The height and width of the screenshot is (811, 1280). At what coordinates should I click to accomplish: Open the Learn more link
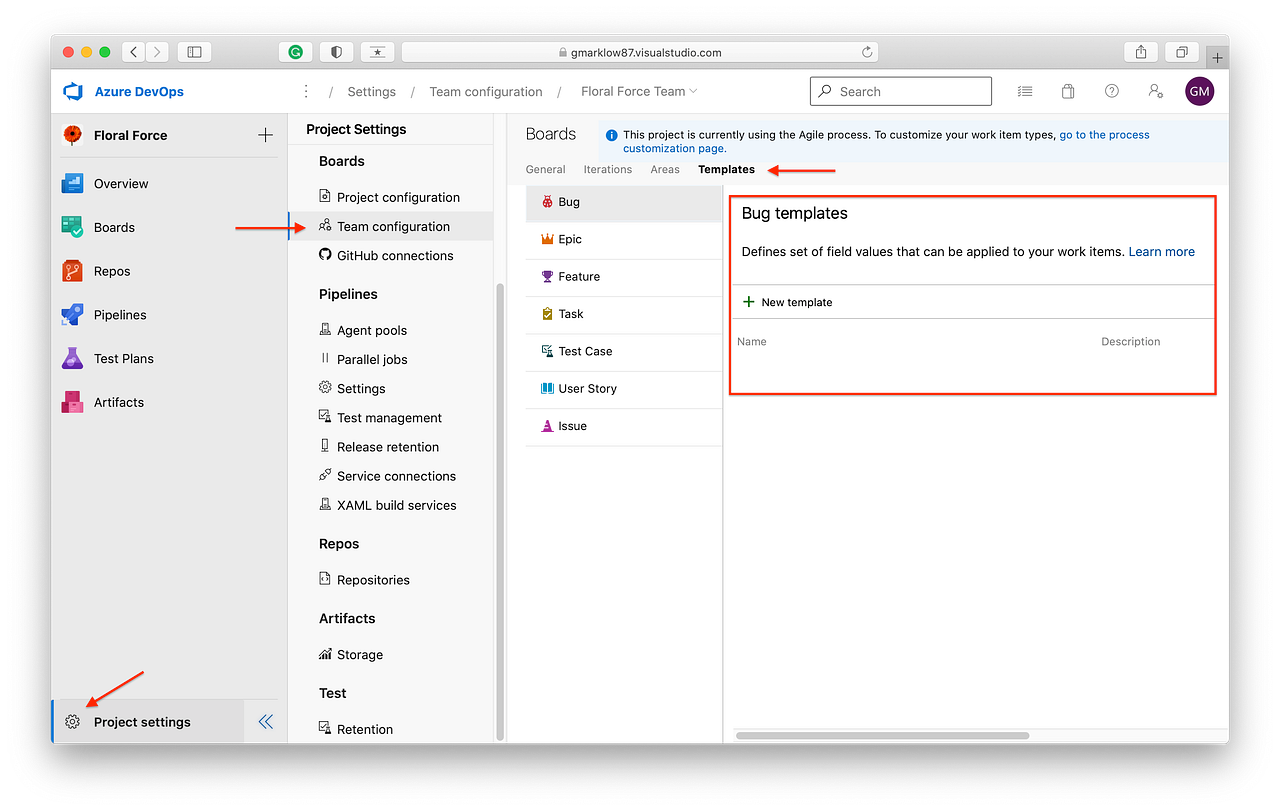[x=1161, y=251]
